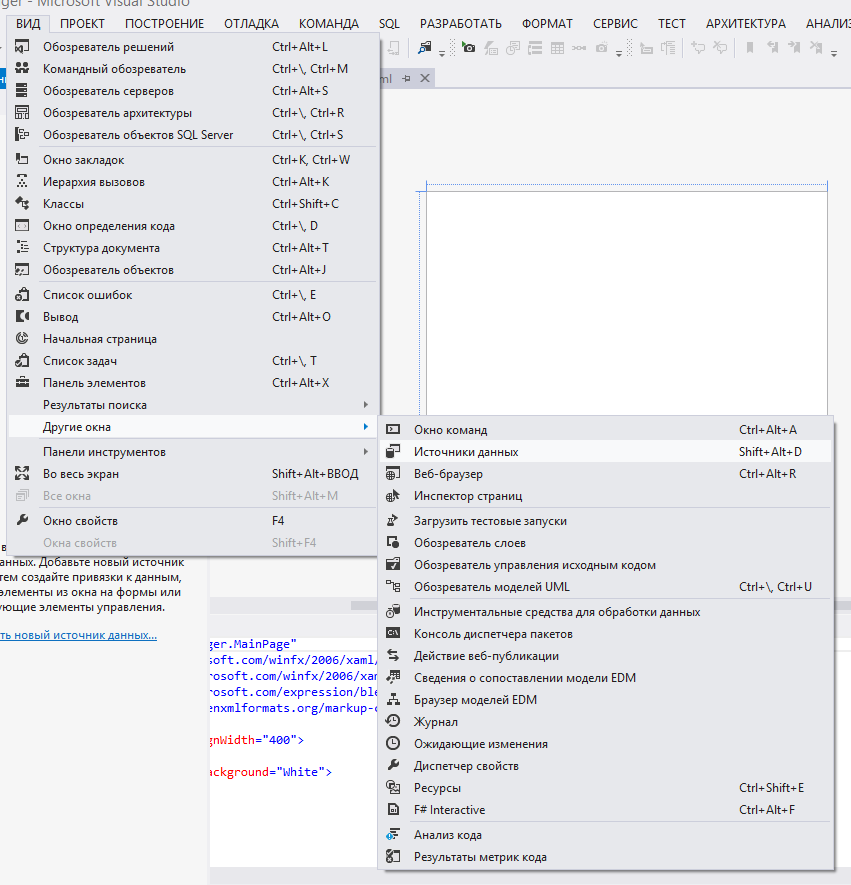
Task: Click the Ожидающие изменения clock icon
Action: tap(393, 743)
